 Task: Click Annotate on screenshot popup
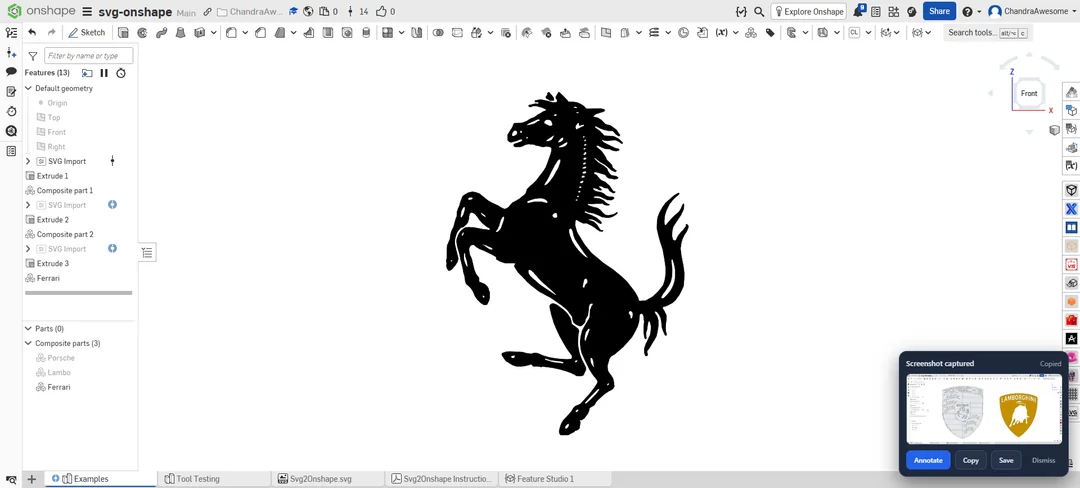(928, 460)
